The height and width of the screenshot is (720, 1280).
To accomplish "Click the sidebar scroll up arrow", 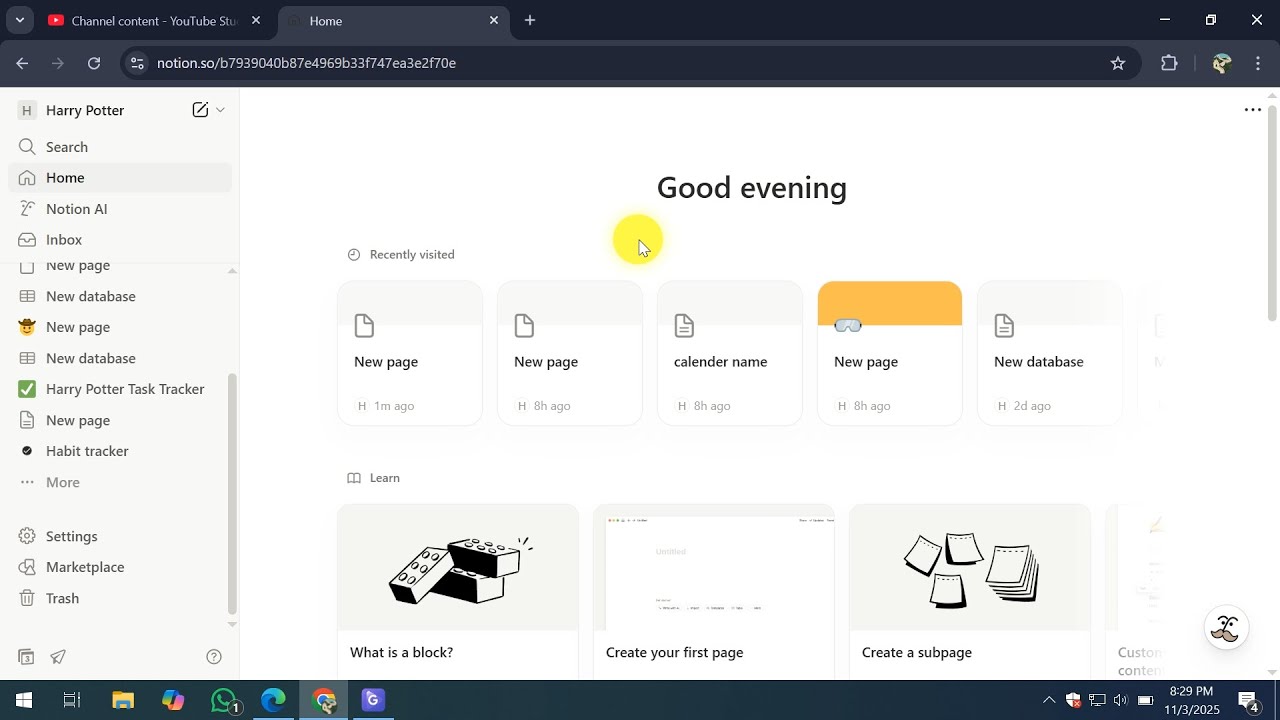I will (232, 271).
